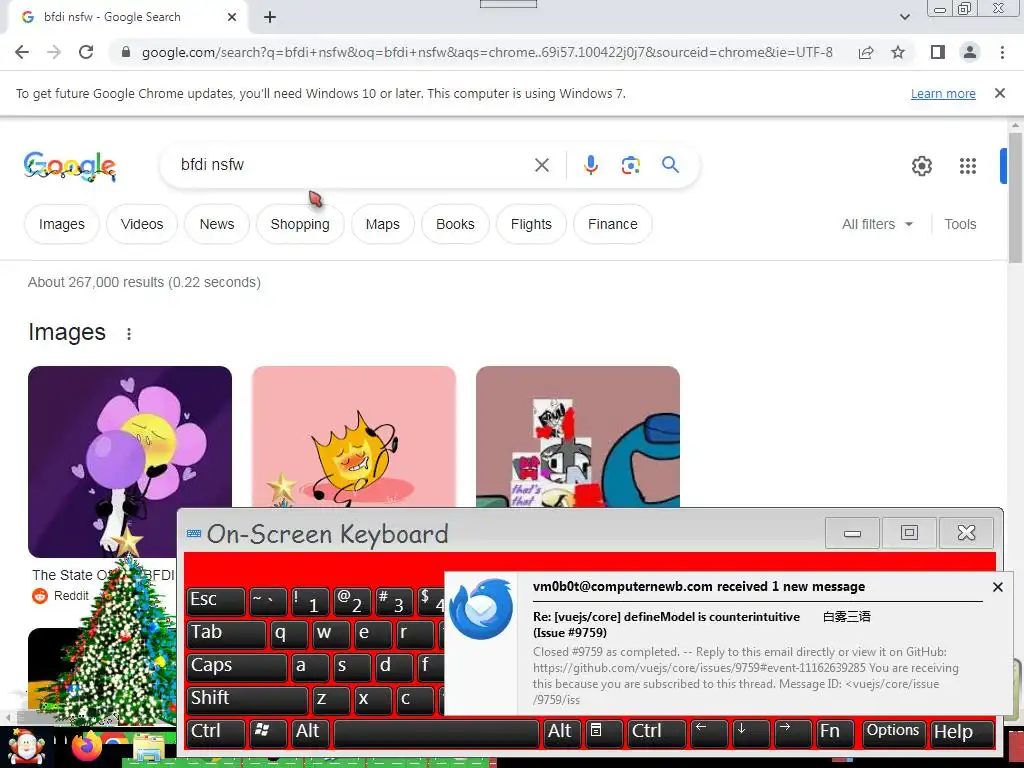
Task: Open the blue character image result
Action: click(x=577, y=436)
